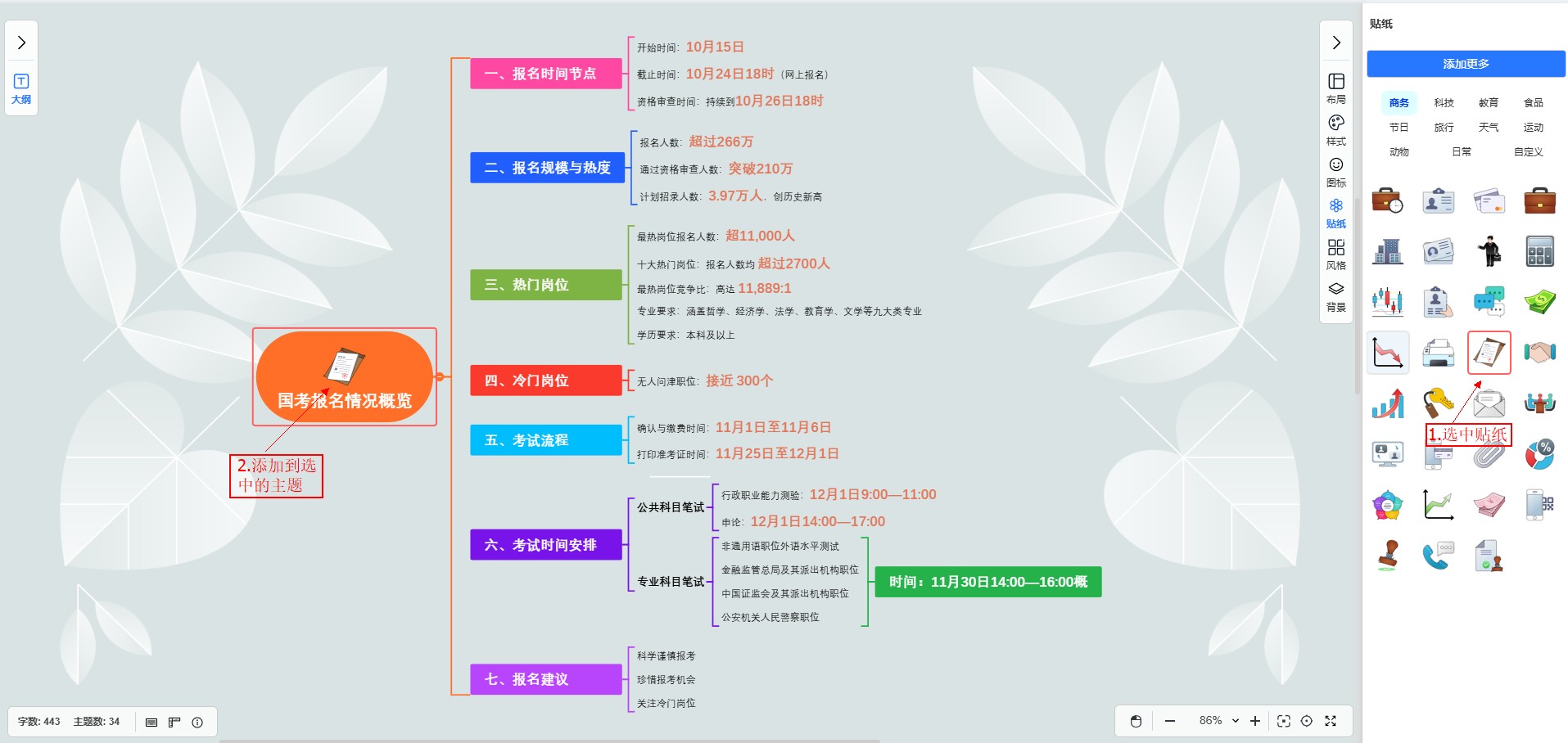1568x743 pixels.
Task: Open the 风格 theme panel
Action: coord(1335,254)
